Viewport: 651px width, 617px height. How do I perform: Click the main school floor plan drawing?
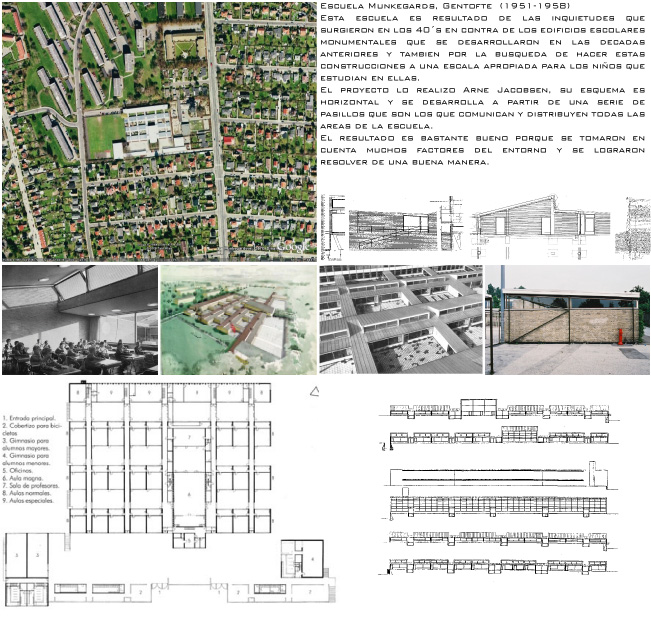(x=170, y=493)
